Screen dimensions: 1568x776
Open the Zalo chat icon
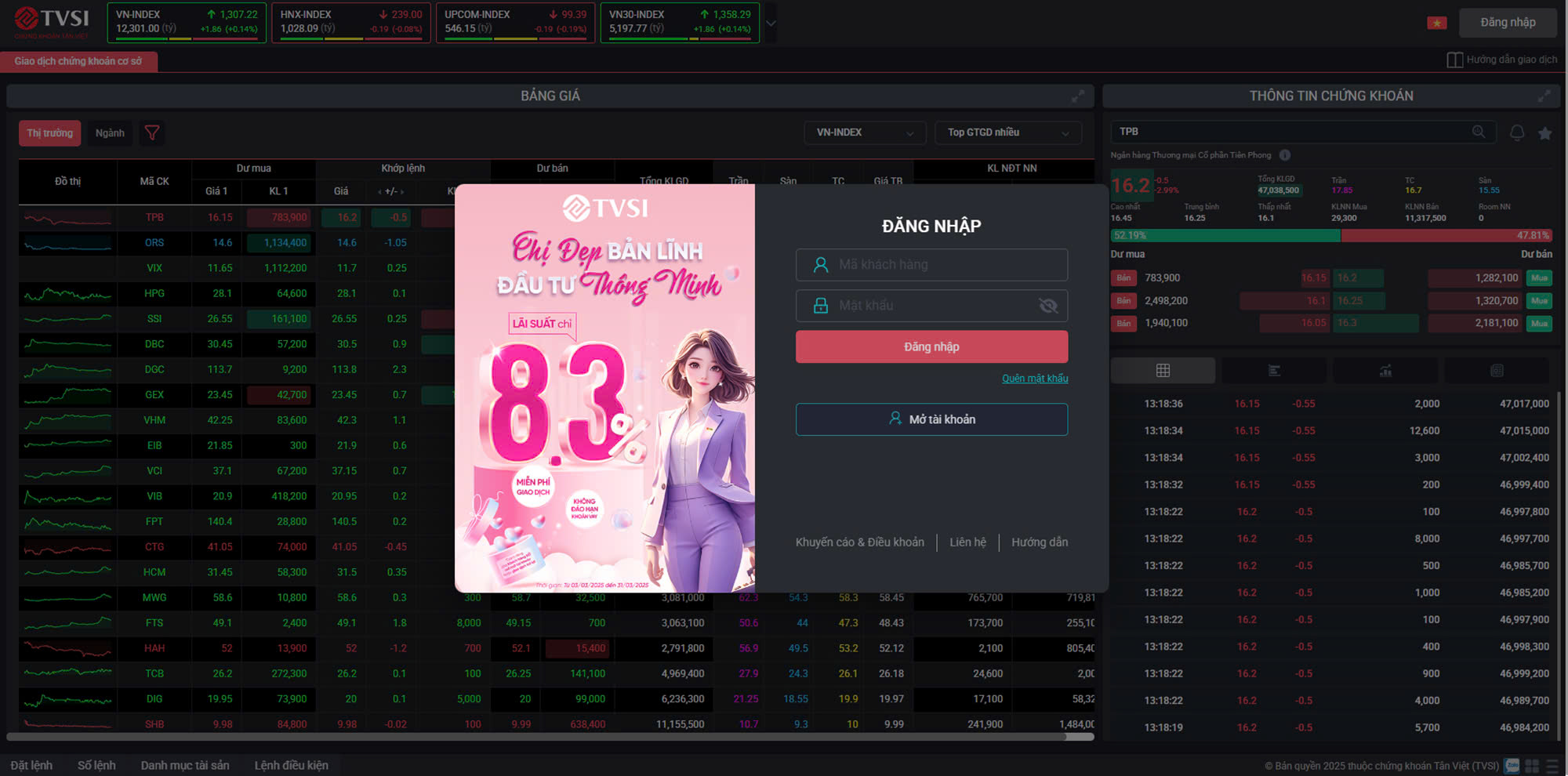click(1512, 766)
